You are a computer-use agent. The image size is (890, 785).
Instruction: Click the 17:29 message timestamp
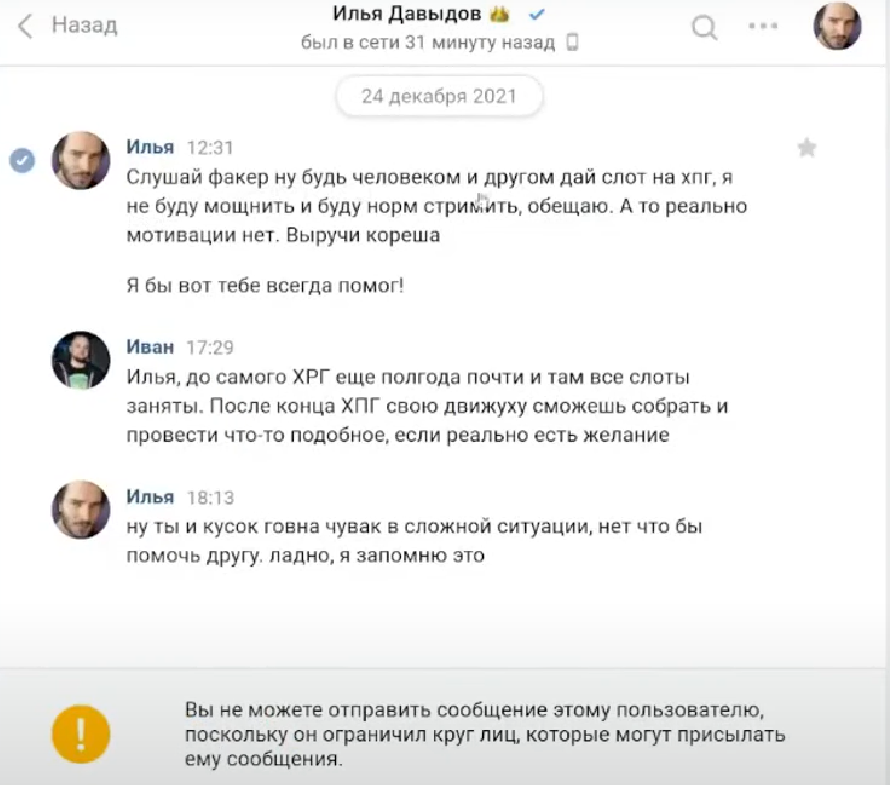tap(210, 347)
